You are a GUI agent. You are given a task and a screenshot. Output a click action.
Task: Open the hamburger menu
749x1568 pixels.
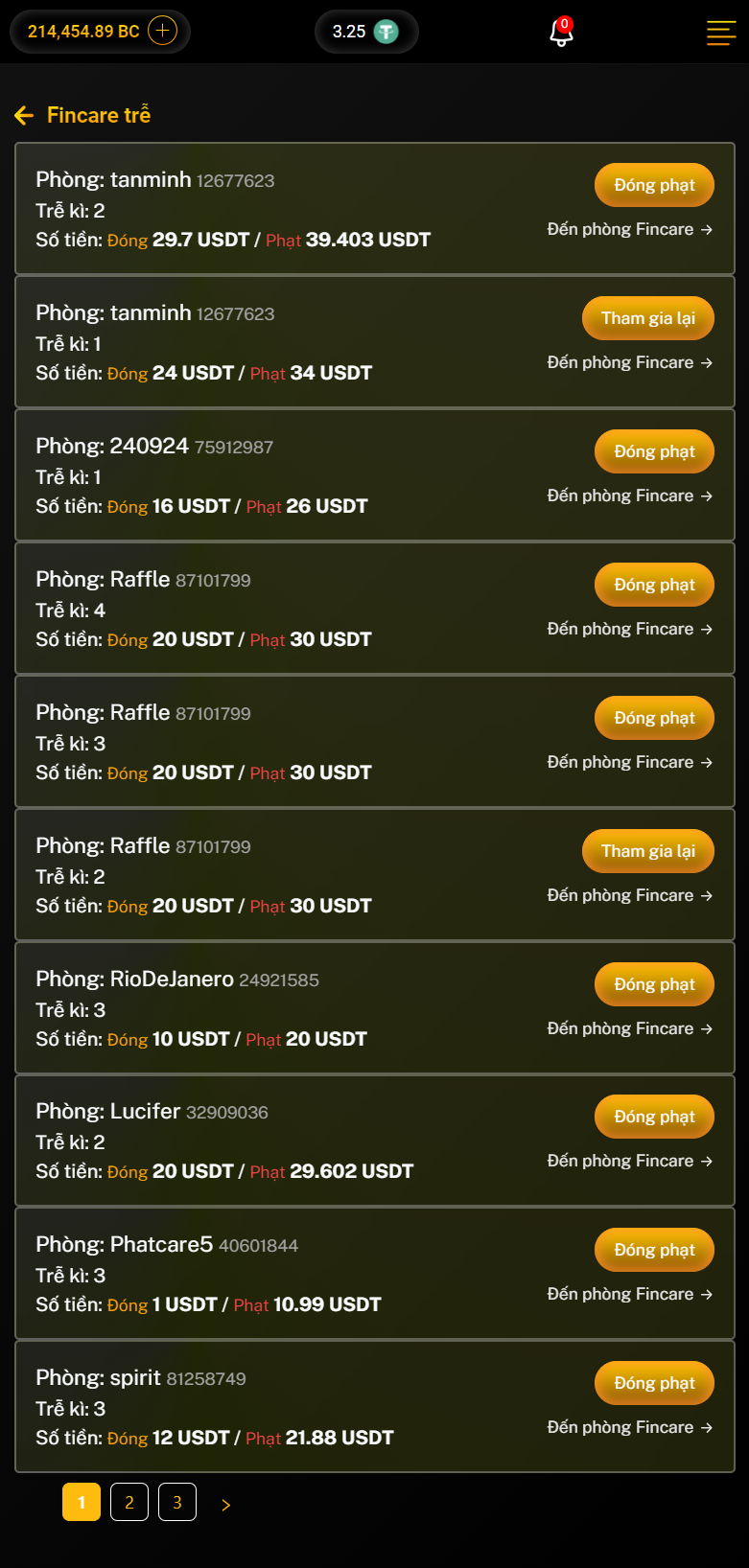tap(721, 33)
